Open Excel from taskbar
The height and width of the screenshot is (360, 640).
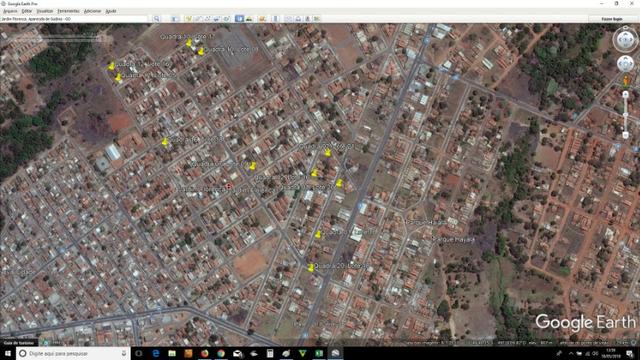319,353
